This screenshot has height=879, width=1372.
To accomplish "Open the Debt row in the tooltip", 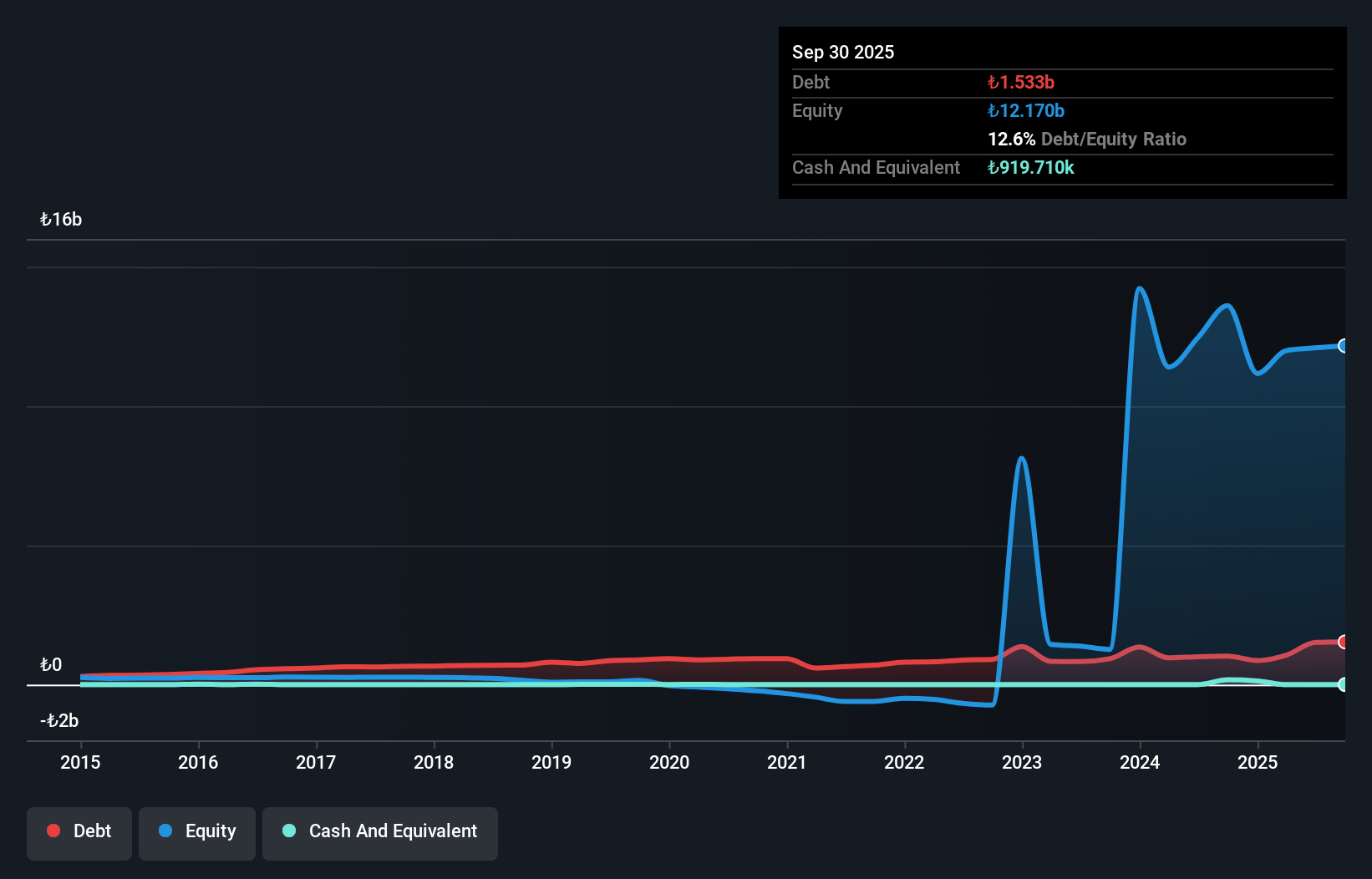I will [810, 82].
